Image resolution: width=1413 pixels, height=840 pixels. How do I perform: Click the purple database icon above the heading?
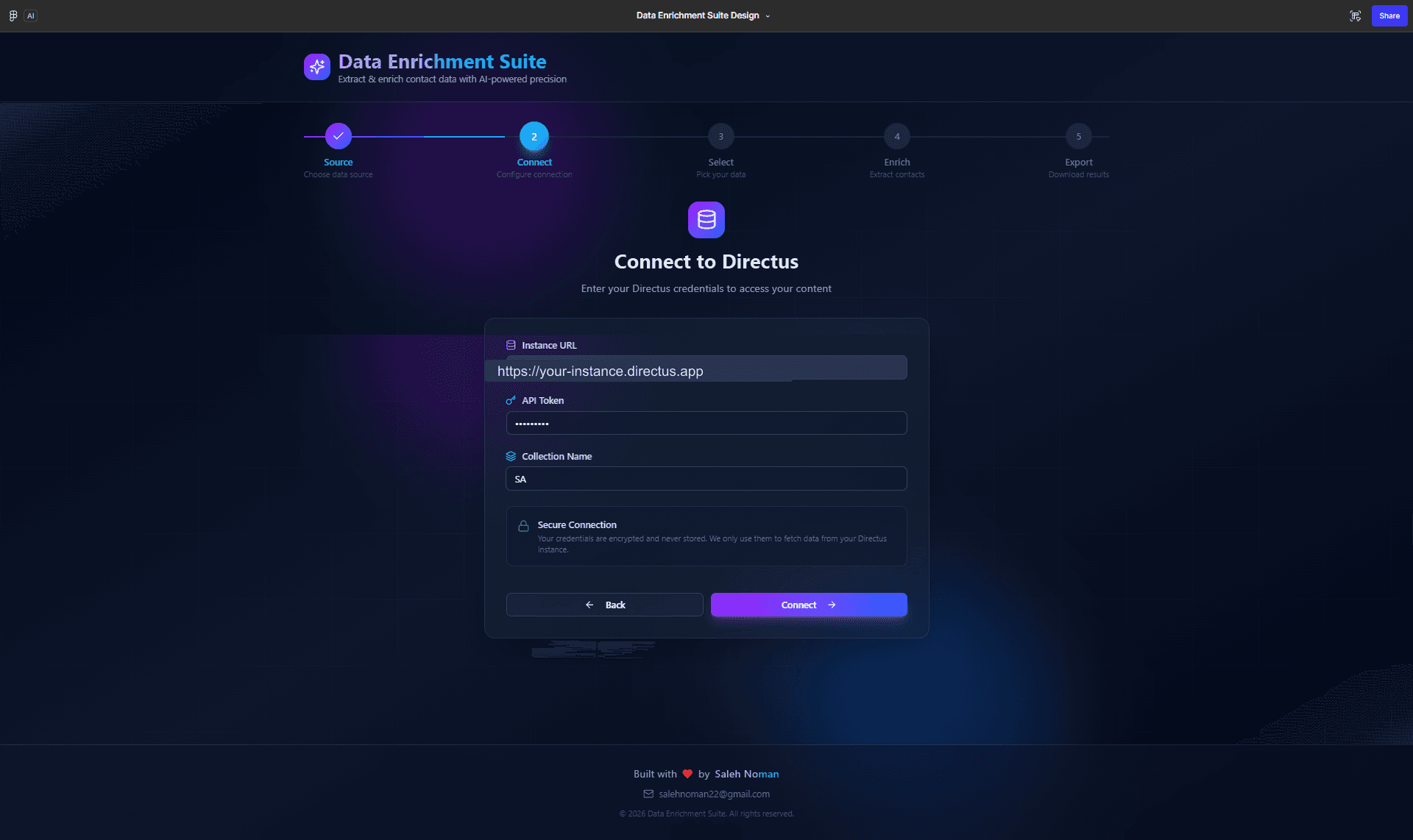[706, 220]
